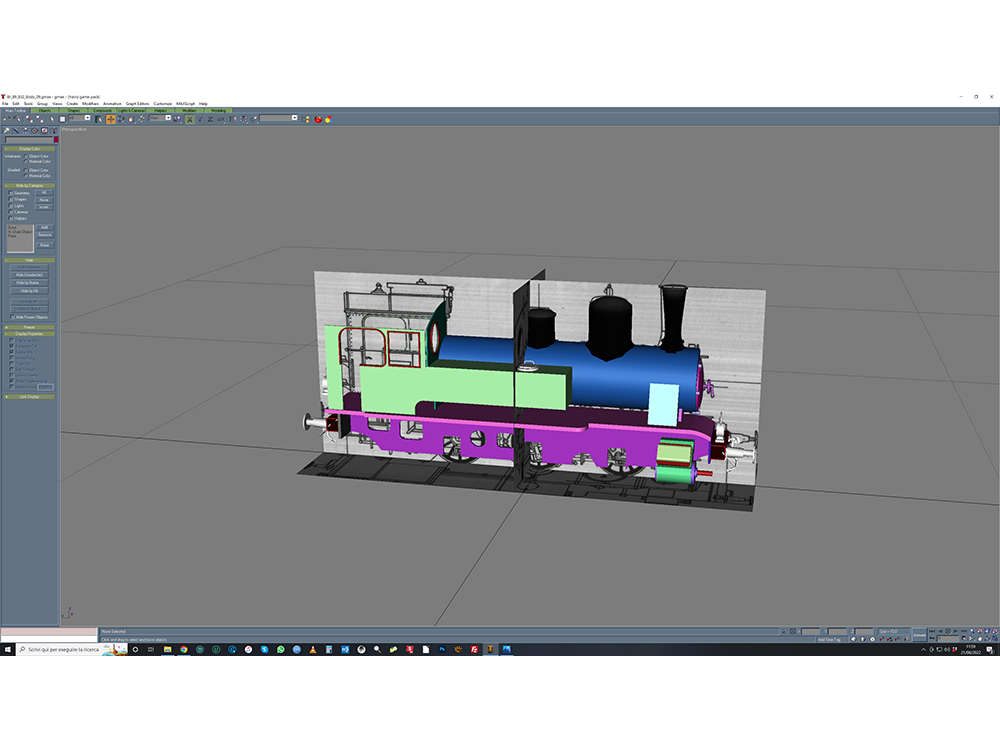Viewport: 1000px width, 750px height.
Task: Click the Hide by Hit button
Action: point(29,291)
